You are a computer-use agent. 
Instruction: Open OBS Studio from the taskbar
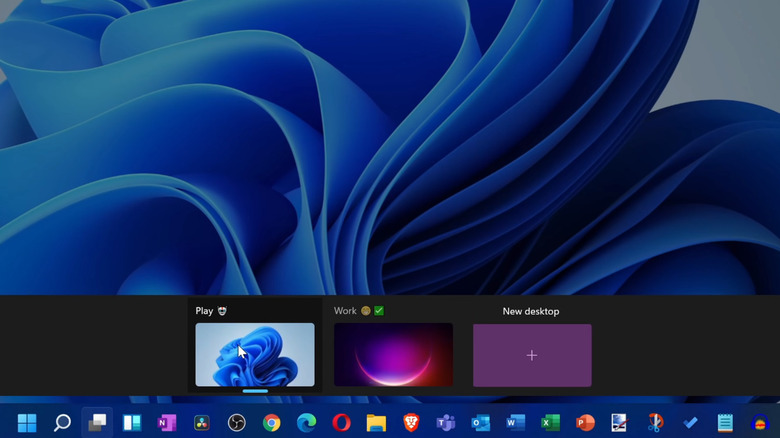(236, 423)
